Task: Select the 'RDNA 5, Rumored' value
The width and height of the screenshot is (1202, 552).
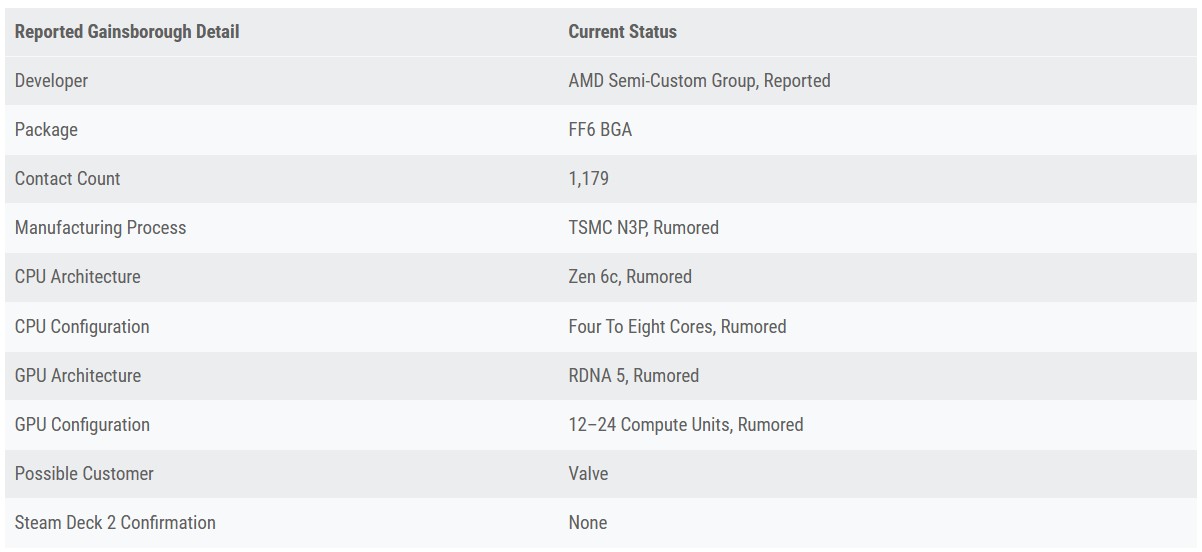Action: 633,376
